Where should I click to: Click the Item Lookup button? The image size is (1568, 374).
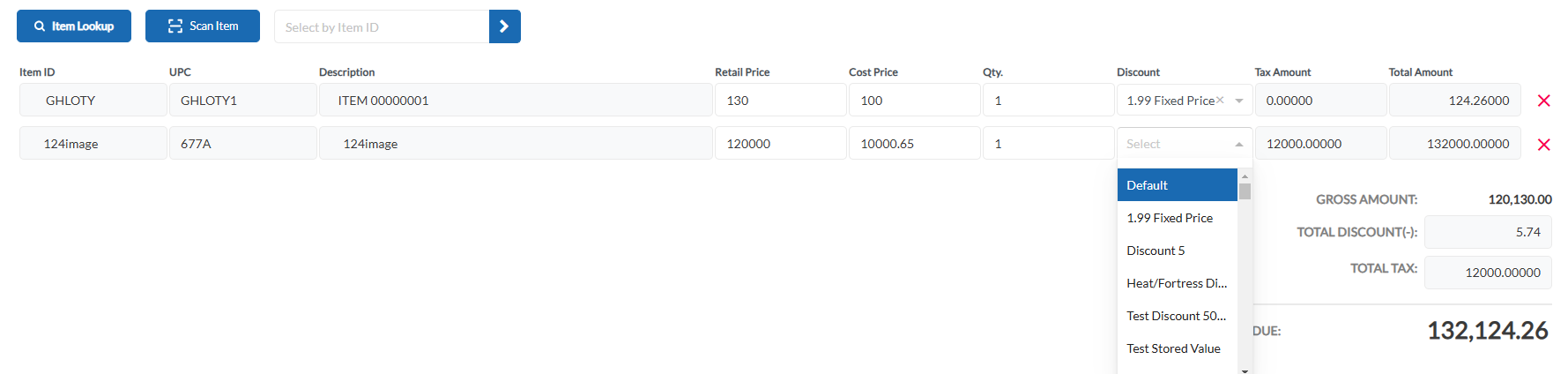click(x=74, y=26)
